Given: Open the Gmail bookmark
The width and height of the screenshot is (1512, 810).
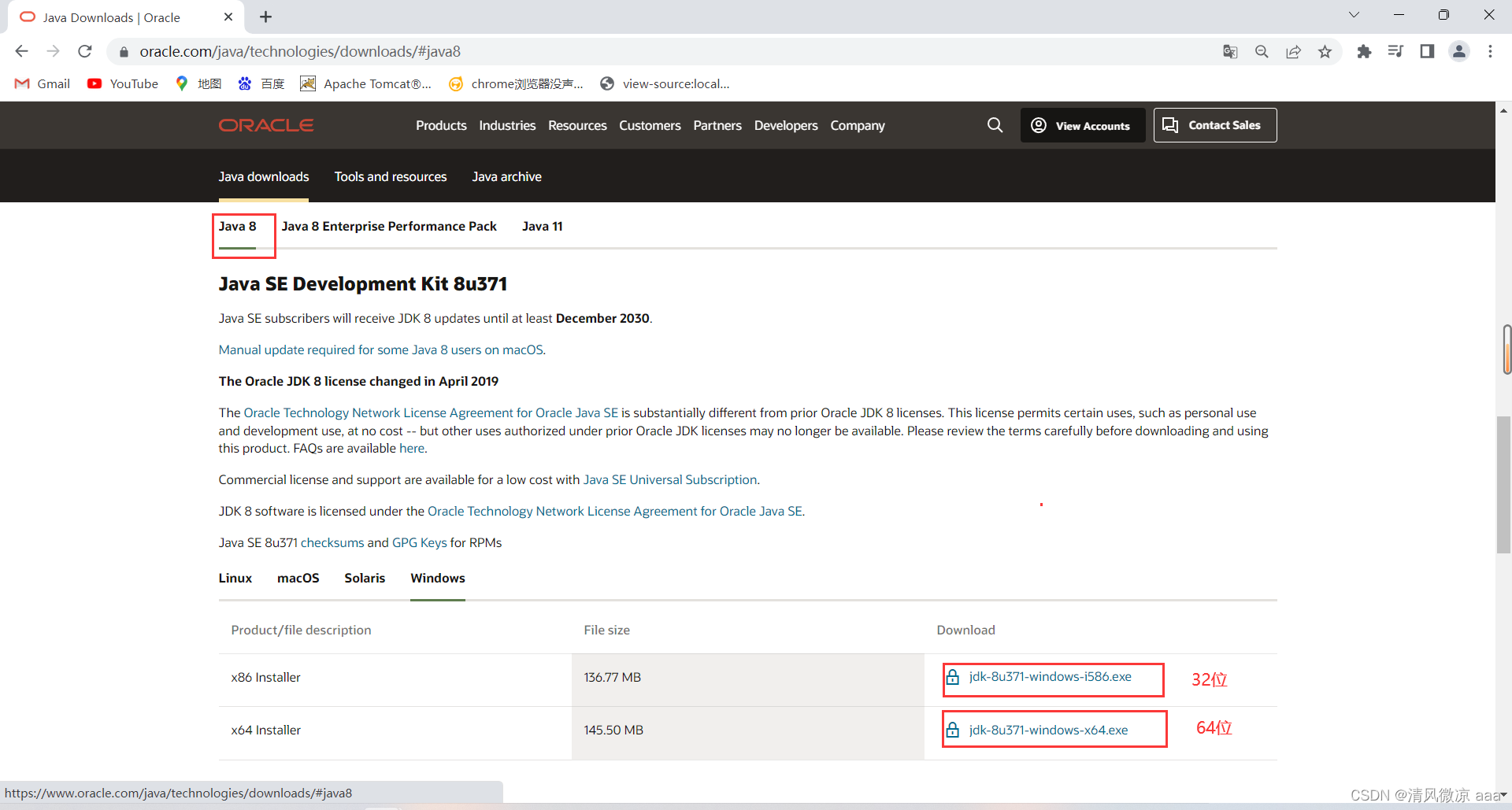Looking at the screenshot, I should tap(43, 83).
